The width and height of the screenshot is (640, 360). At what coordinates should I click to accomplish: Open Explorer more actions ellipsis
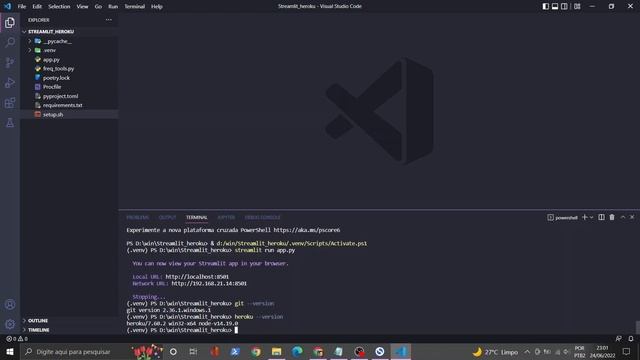point(109,20)
